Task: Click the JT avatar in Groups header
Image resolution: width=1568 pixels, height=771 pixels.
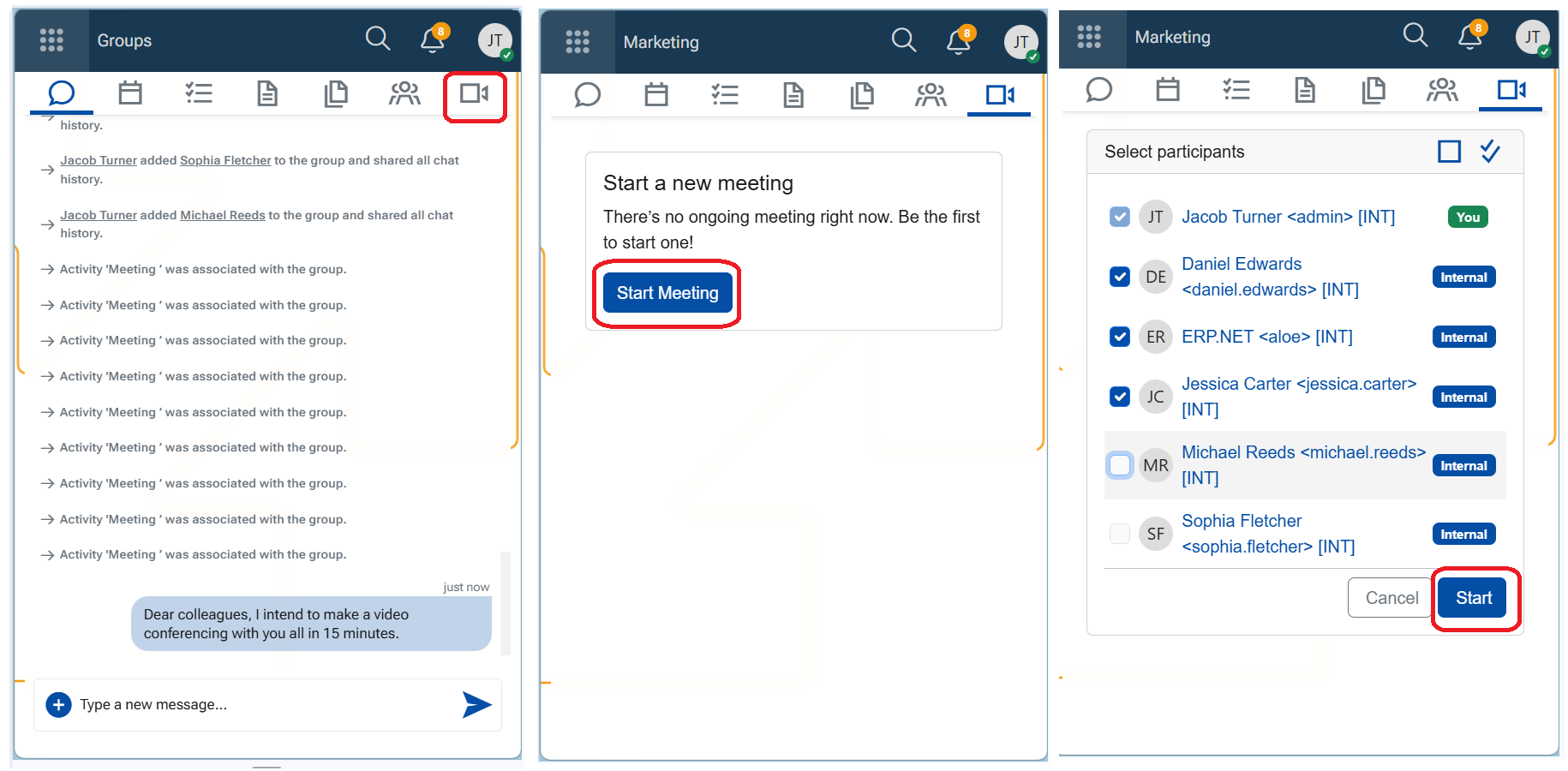Action: click(494, 40)
